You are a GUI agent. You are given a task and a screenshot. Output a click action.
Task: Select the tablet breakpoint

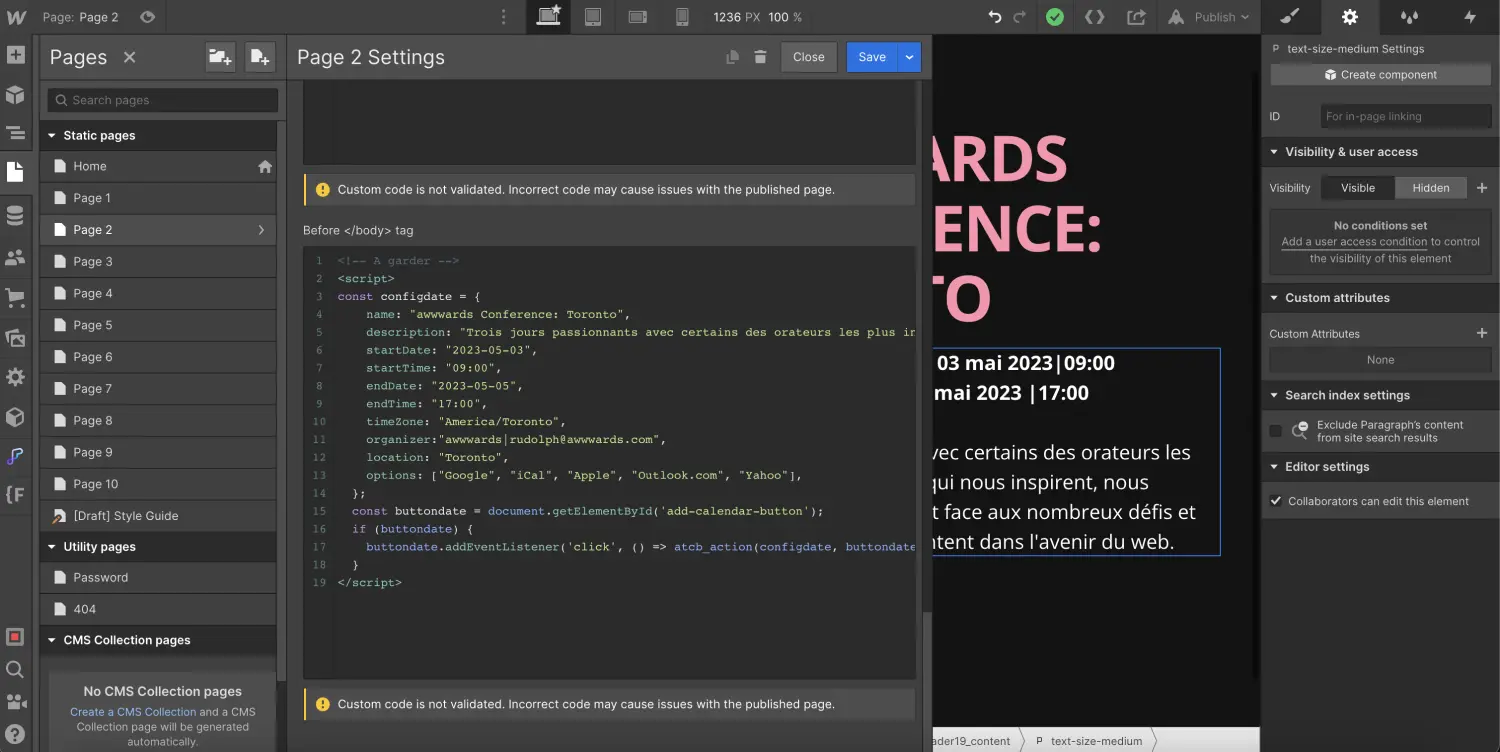tap(593, 17)
